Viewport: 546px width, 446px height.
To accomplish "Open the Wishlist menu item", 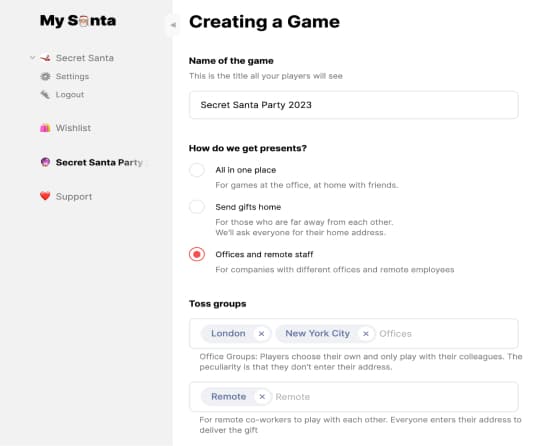I will 73,128.
